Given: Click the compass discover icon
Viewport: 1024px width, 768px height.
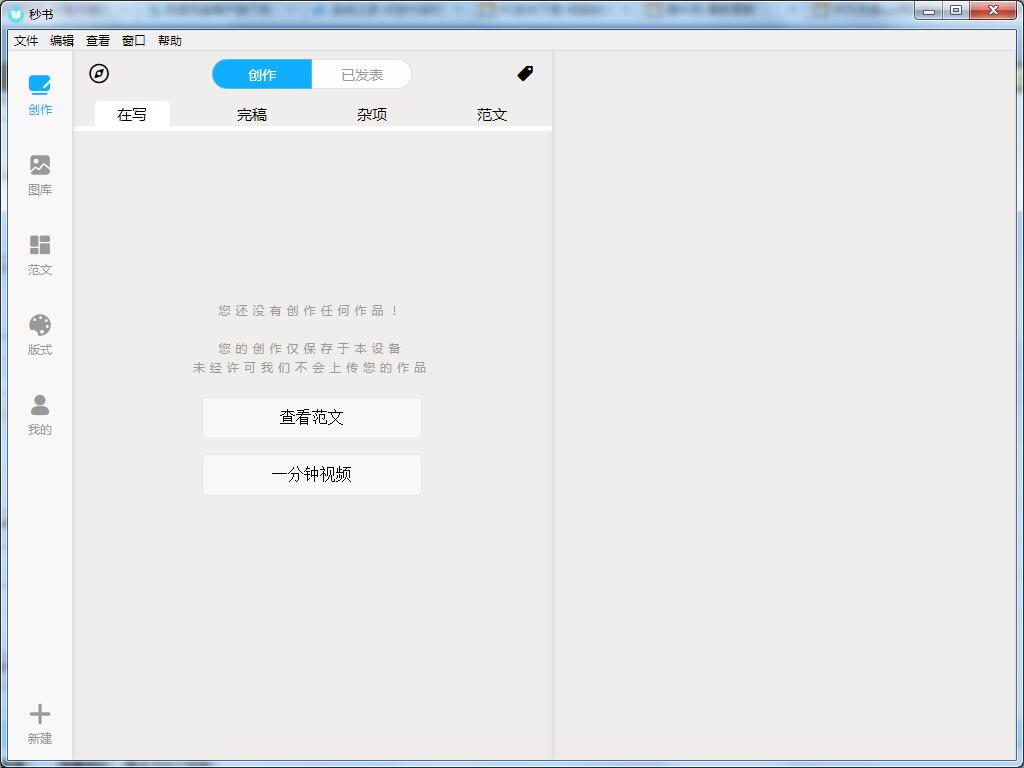Looking at the screenshot, I should [99, 74].
